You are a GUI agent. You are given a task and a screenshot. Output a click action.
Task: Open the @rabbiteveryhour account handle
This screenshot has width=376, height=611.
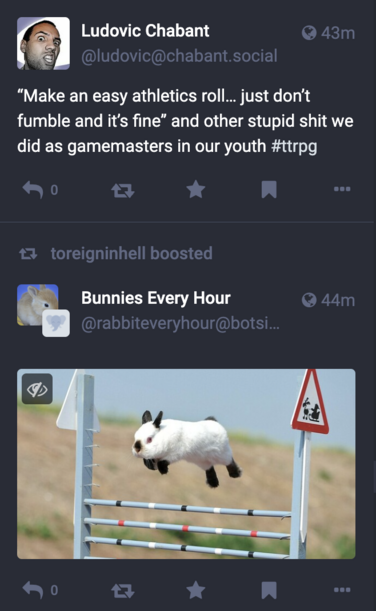[x=180, y=323]
